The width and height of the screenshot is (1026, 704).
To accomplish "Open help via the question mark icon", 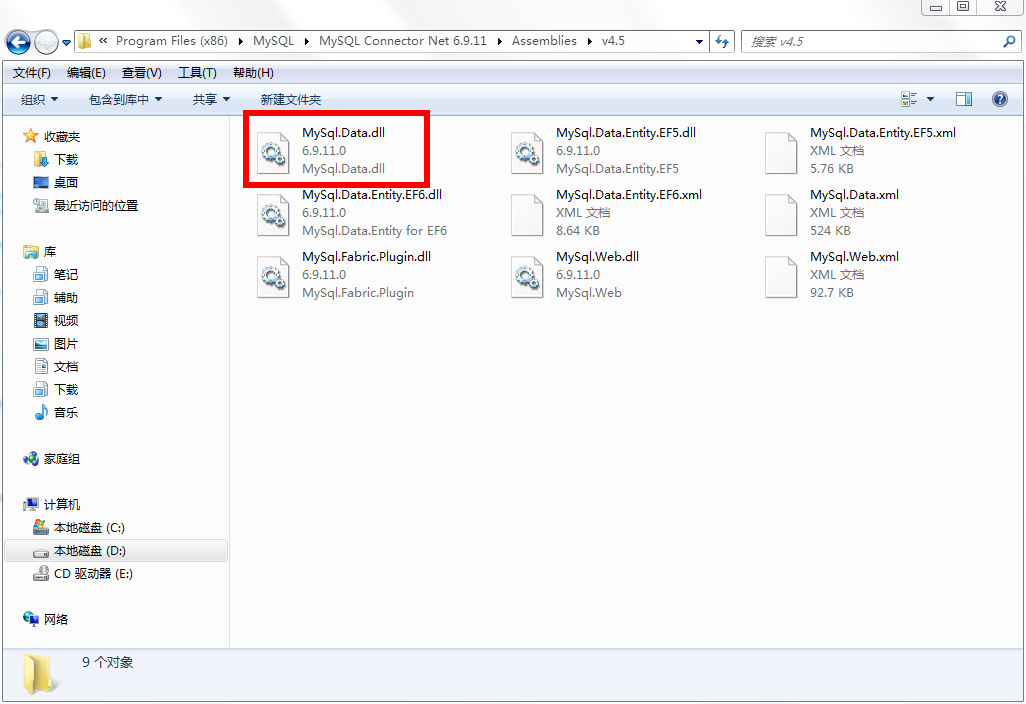I will coord(999,99).
